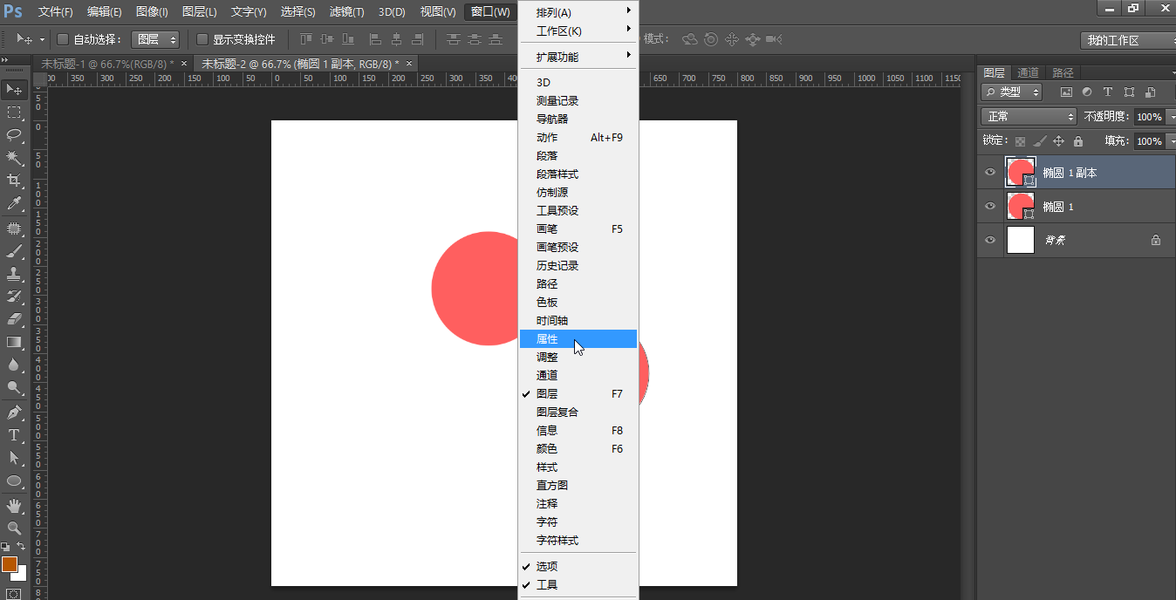
Task: Filter layers by shape layer icon
Action: (1129, 92)
